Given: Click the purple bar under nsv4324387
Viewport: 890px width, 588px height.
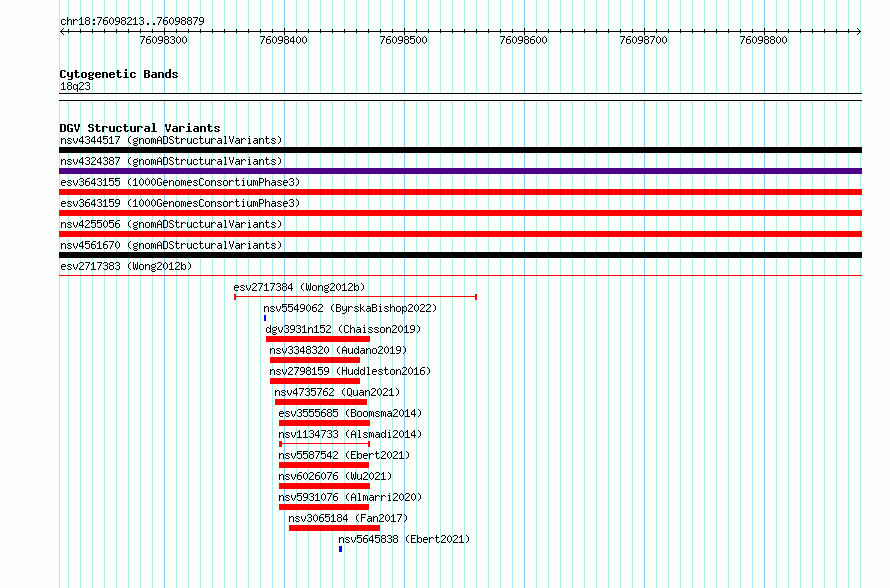Looking at the screenshot, I should (460, 171).
